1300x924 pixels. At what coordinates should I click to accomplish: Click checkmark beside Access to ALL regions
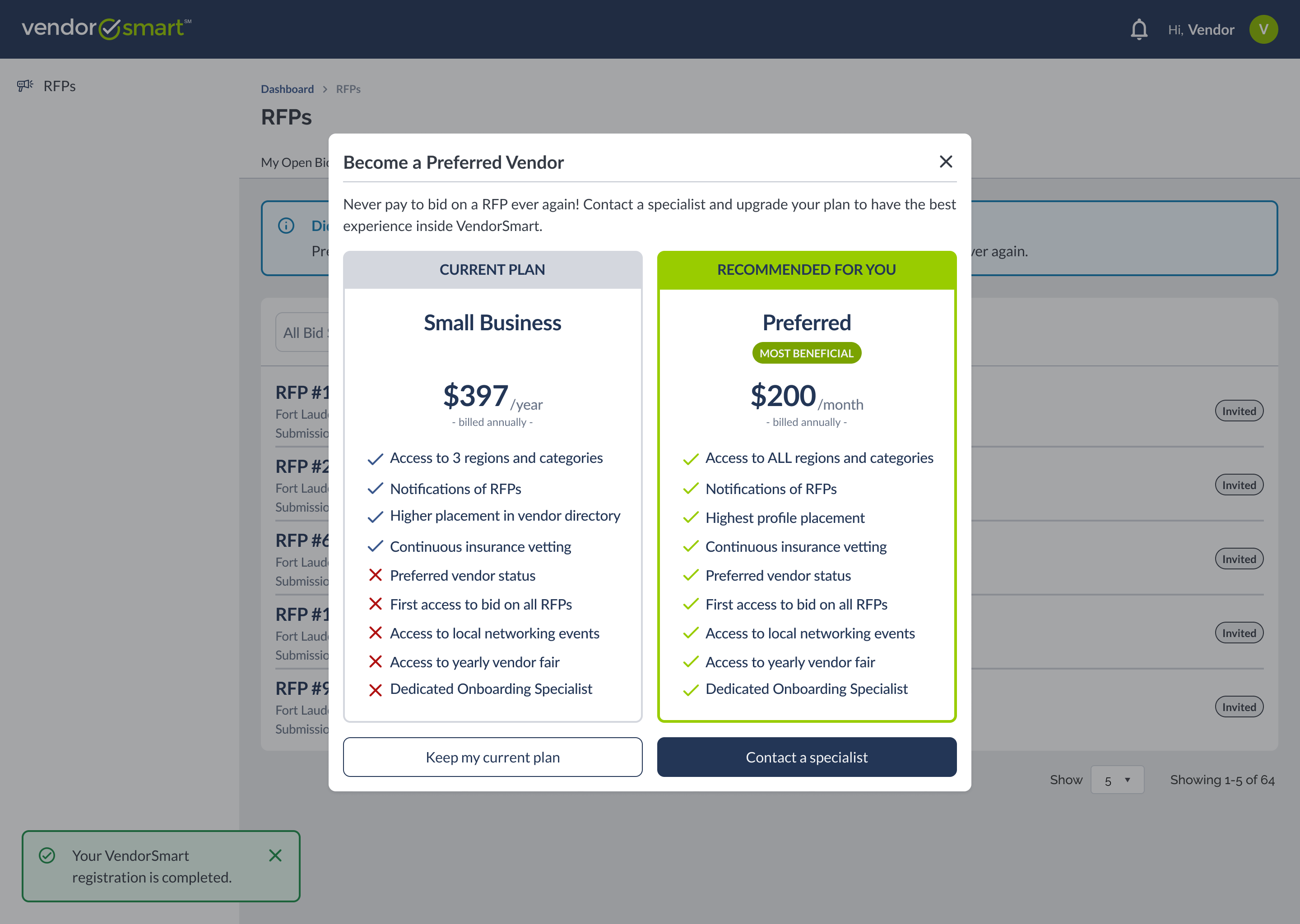click(691, 458)
